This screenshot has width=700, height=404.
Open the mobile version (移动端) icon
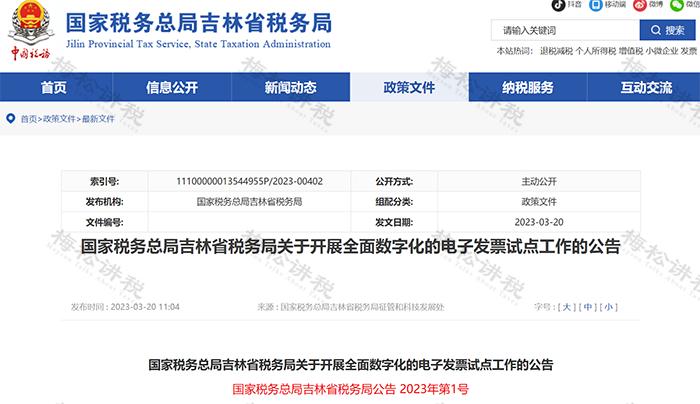pos(596,5)
